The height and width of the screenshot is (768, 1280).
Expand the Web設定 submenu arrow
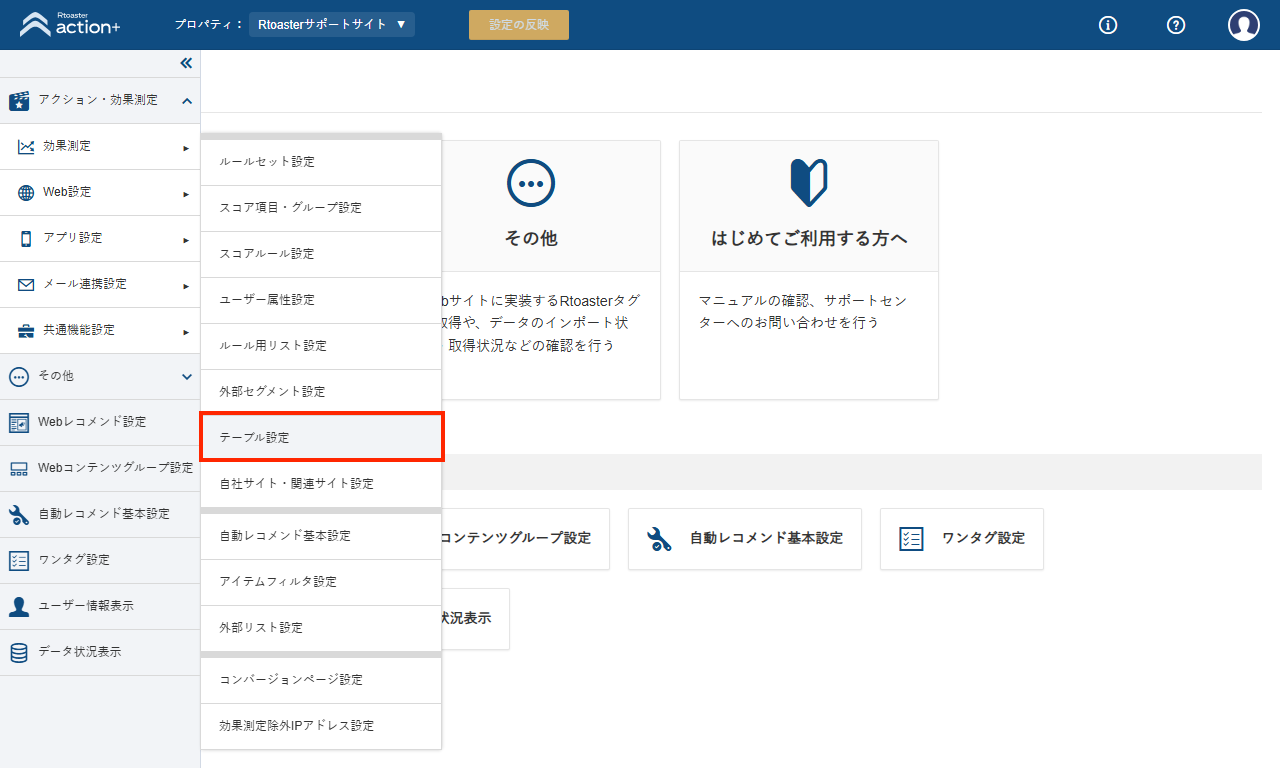coord(186,194)
